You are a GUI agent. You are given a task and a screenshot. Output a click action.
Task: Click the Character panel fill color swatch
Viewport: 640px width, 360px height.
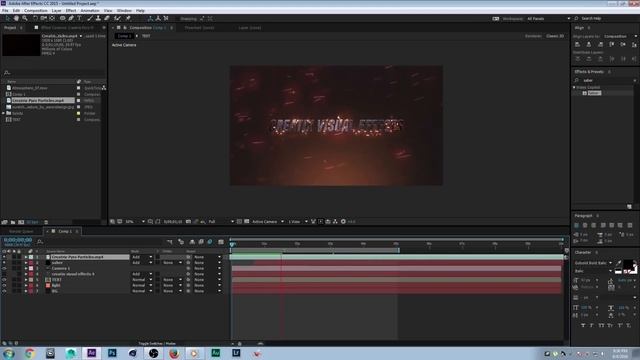coord(628,264)
